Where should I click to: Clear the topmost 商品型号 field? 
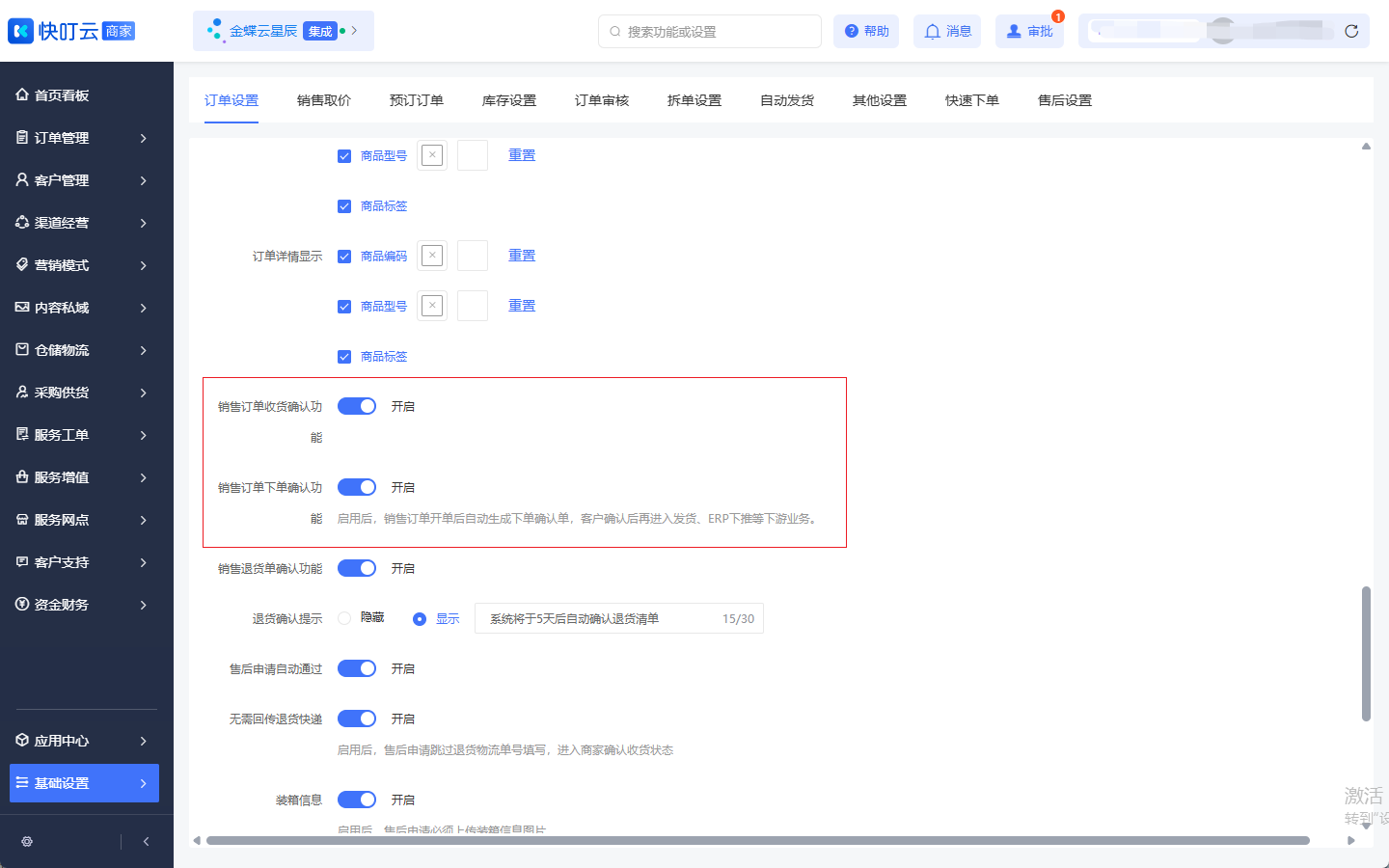(432, 155)
